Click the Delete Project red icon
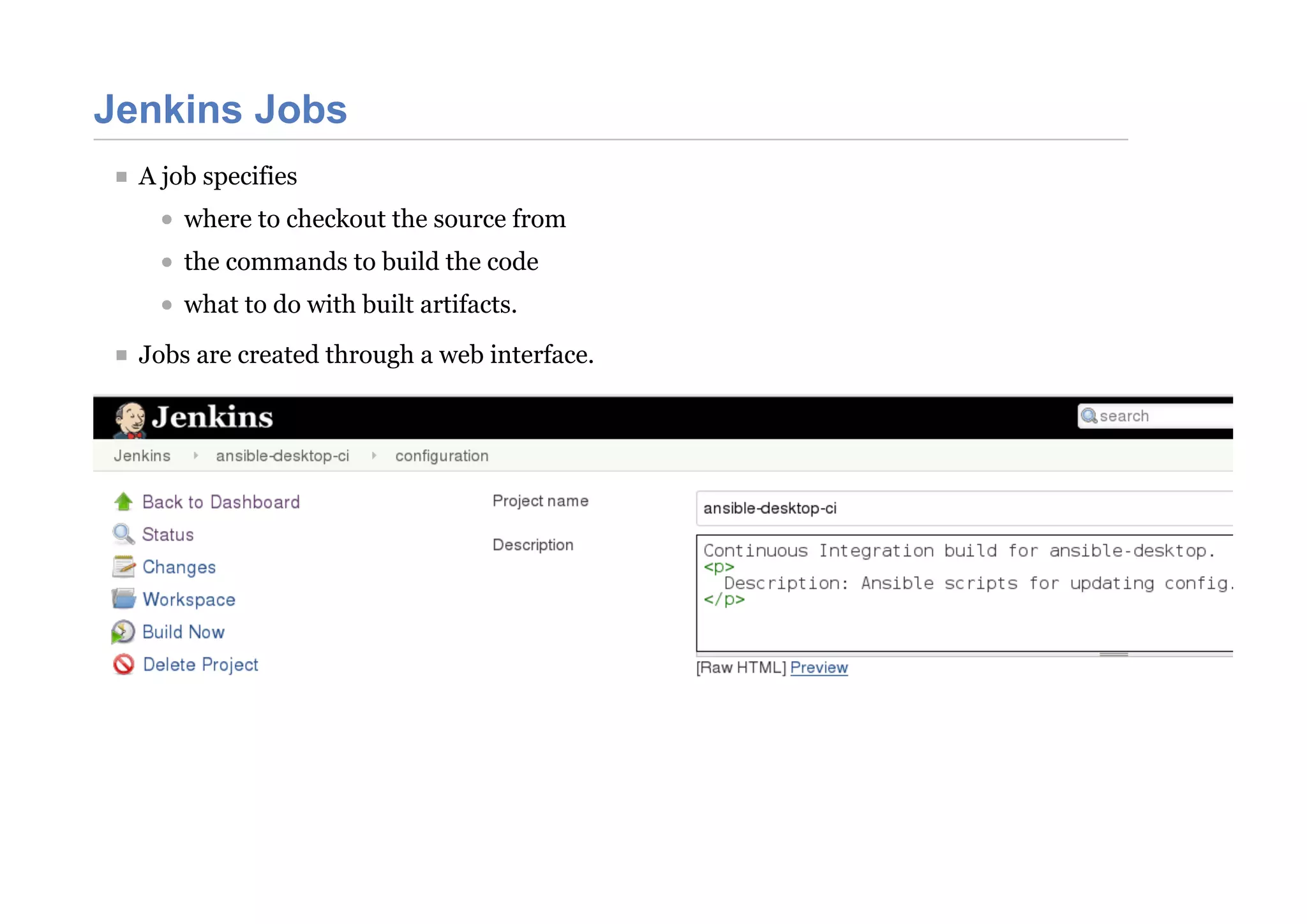 pos(124,664)
